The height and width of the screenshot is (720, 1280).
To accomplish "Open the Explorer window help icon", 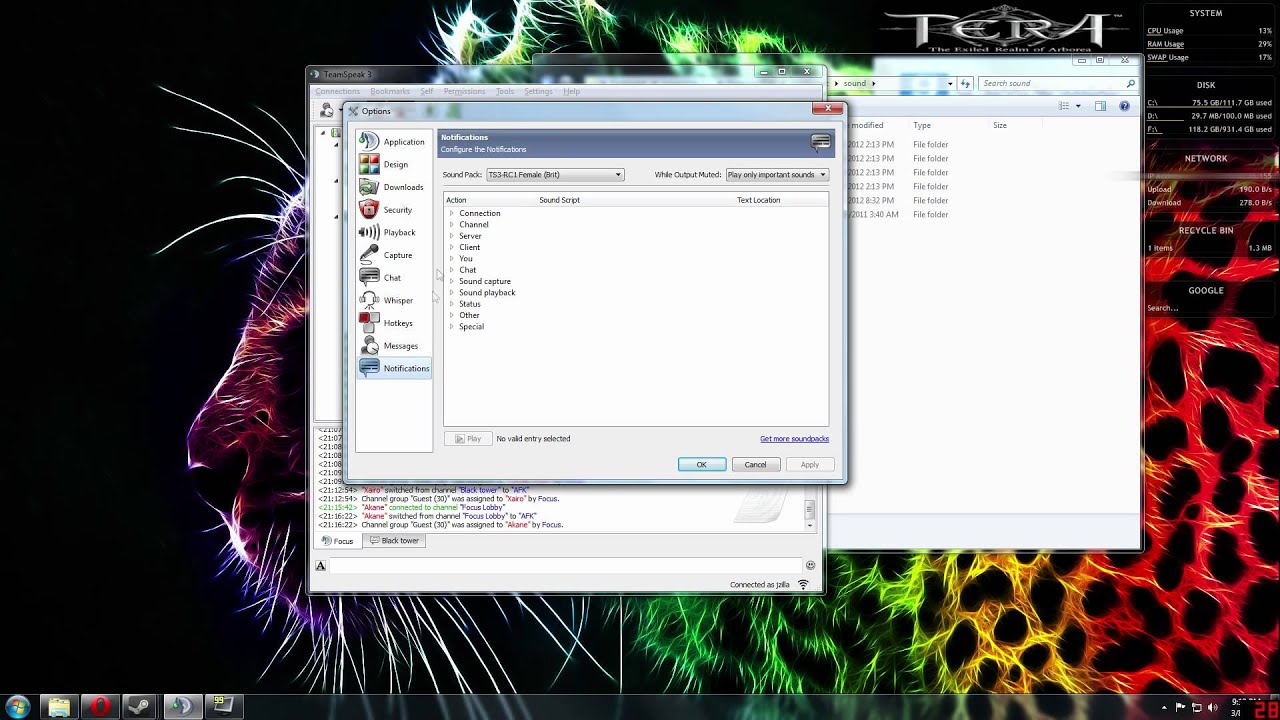I will (1124, 106).
